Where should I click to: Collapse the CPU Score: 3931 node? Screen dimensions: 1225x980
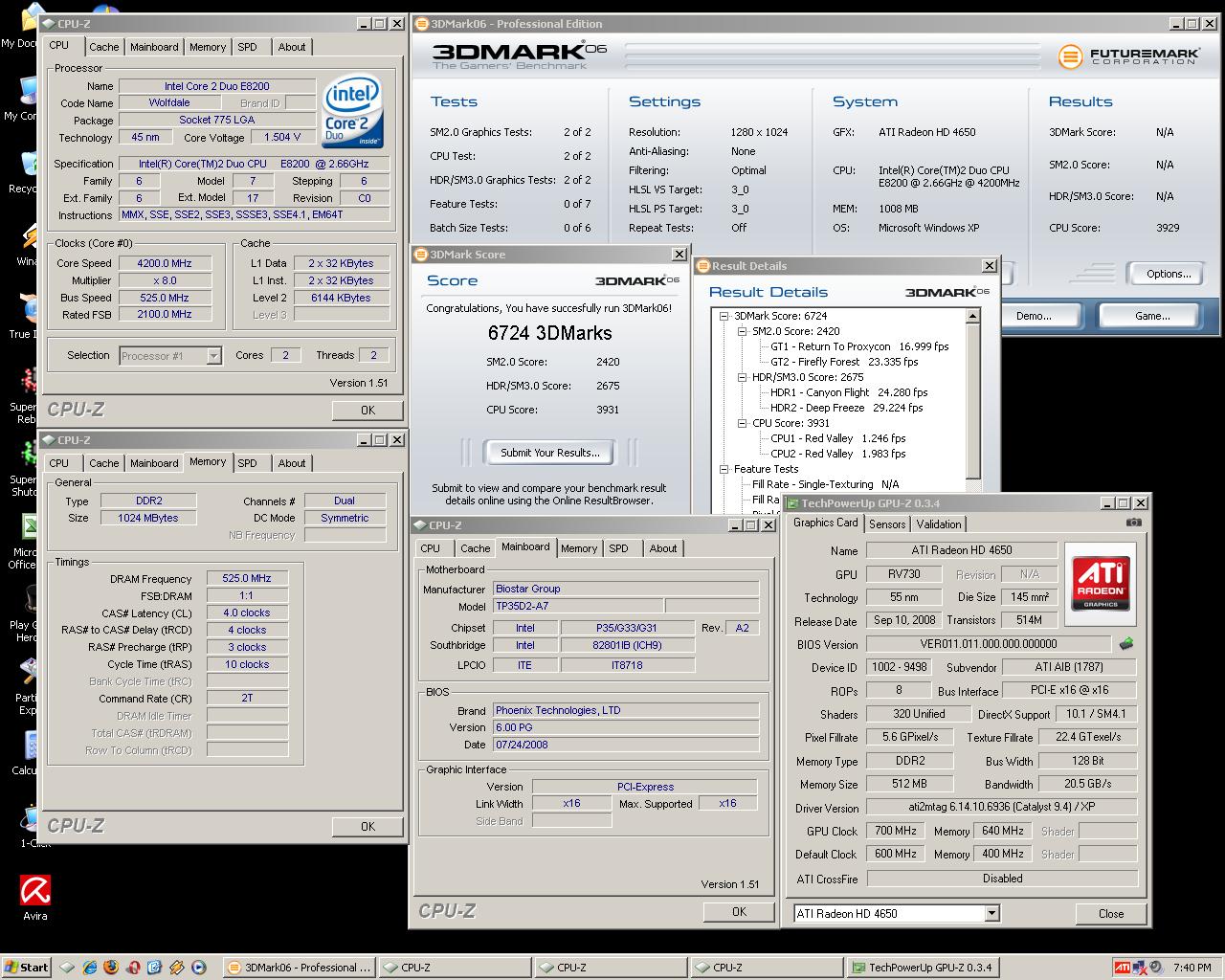point(743,423)
